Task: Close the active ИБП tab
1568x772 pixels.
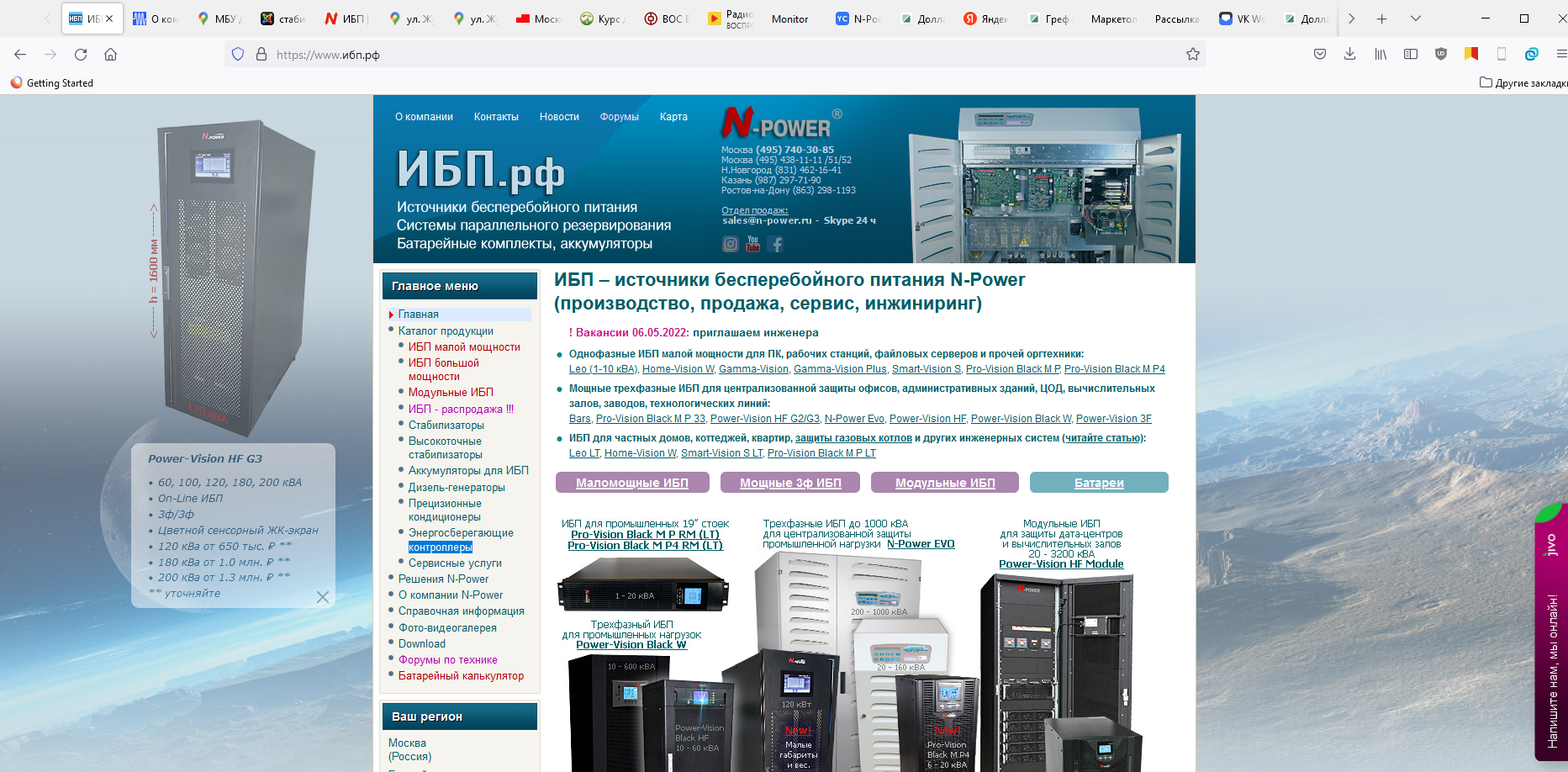Action: pyautogui.click(x=110, y=19)
